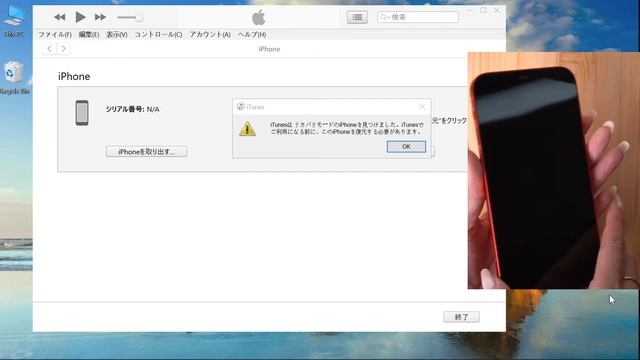The width and height of the screenshot is (640, 360).
Task: Go forward with the right chevron
Action: click(x=64, y=49)
